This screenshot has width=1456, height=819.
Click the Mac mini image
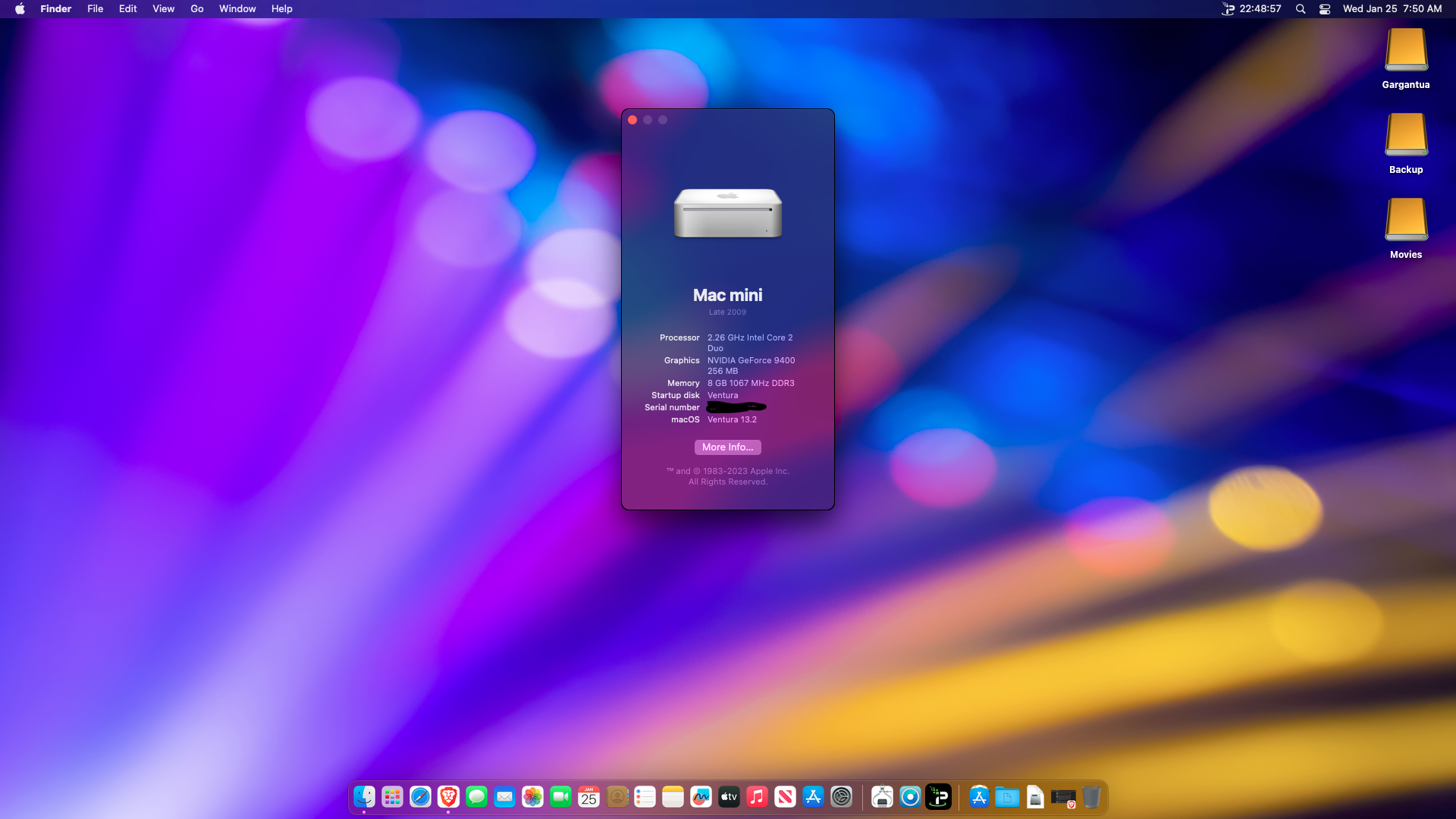tap(728, 213)
